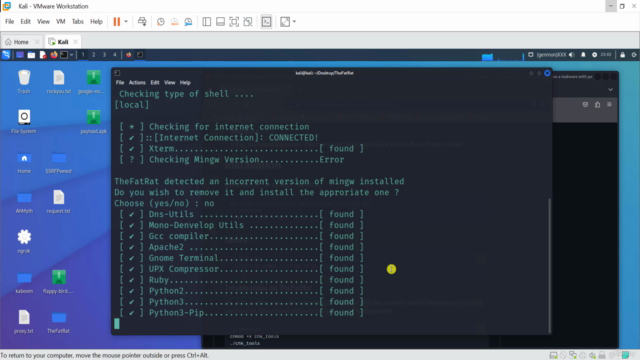
Task: Switch to workspace 3
Action: [x=104, y=55]
